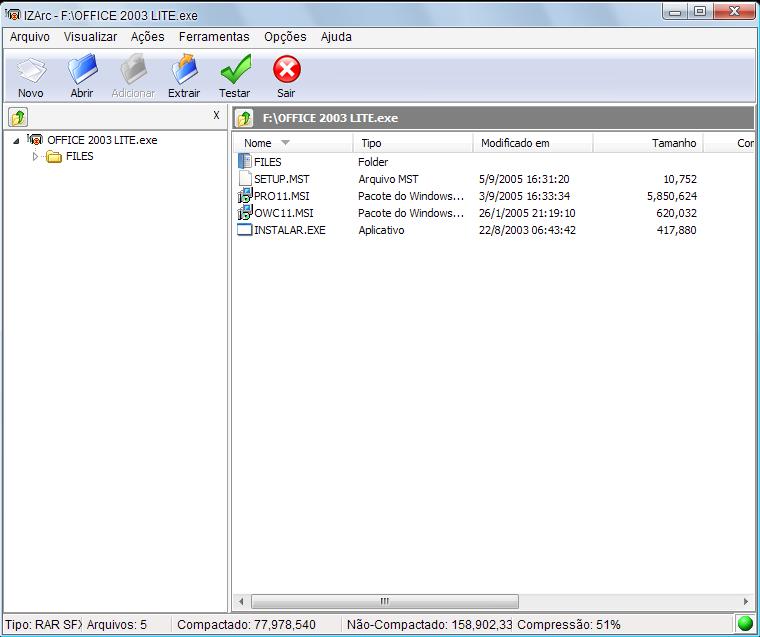Click the IZArc title bar icon
The height and width of the screenshot is (637, 760).
(x=13, y=15)
